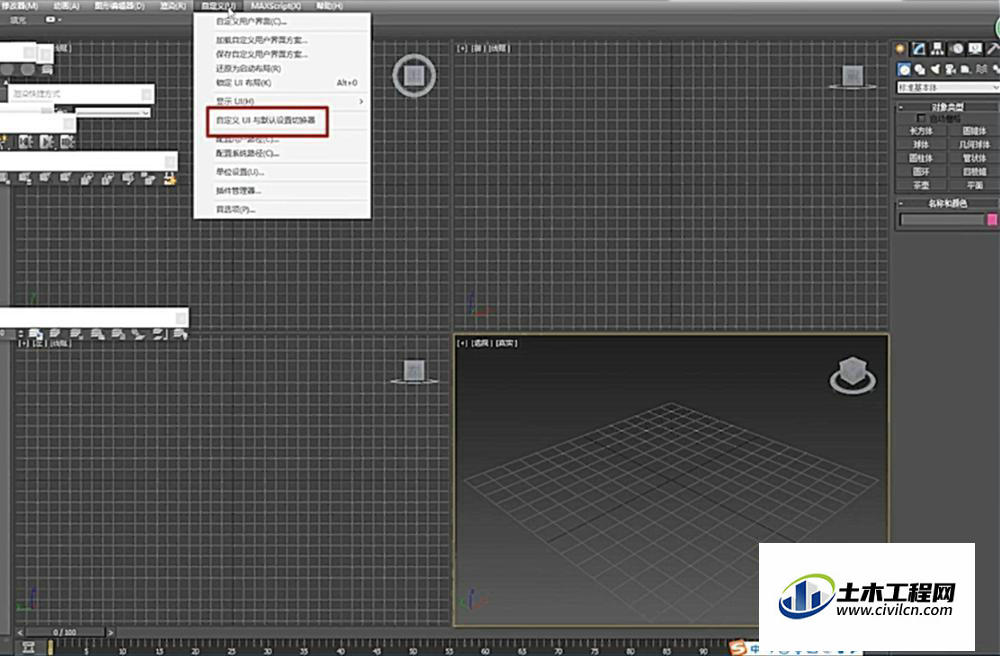This screenshot has height=656, width=1000.
Task: Click the 圆柱体 button
Action: point(921,158)
